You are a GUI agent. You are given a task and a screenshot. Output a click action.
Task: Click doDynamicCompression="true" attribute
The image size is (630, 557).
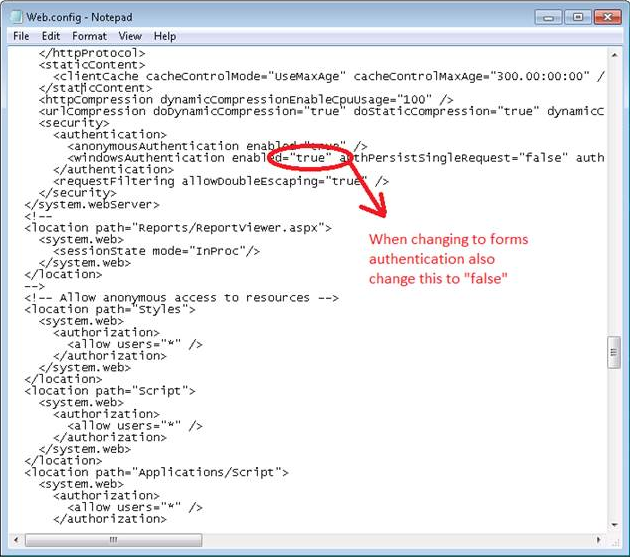click(249, 111)
